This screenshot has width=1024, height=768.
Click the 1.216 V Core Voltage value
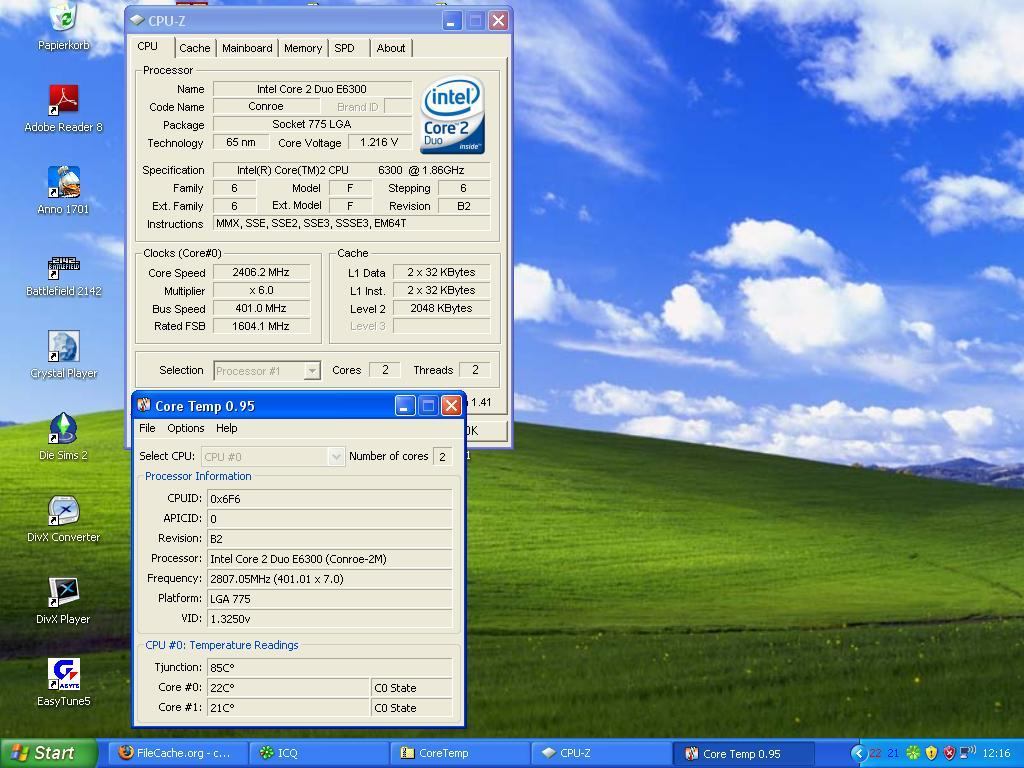(x=379, y=142)
